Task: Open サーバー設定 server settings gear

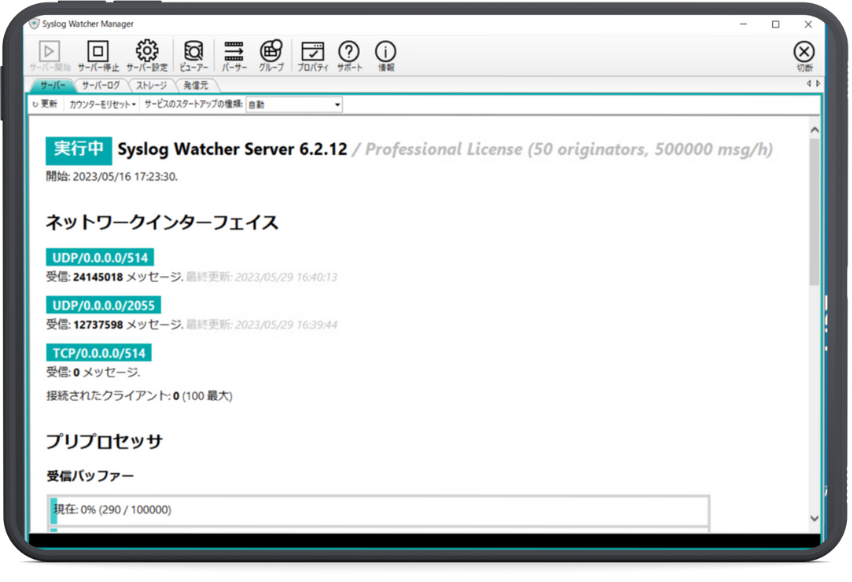Action: tap(147, 56)
